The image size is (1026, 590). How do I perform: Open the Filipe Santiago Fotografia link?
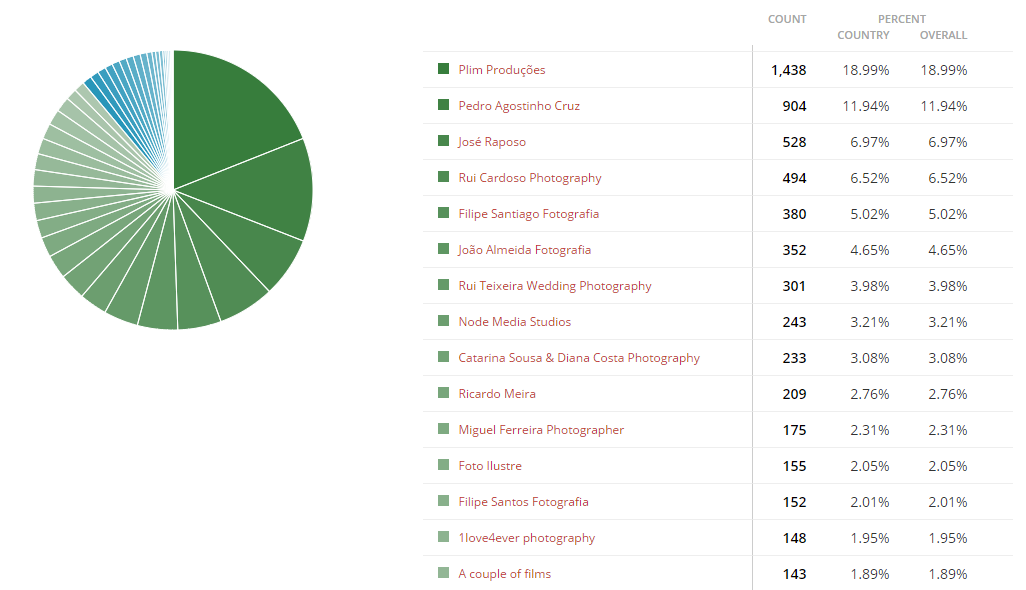[528, 214]
